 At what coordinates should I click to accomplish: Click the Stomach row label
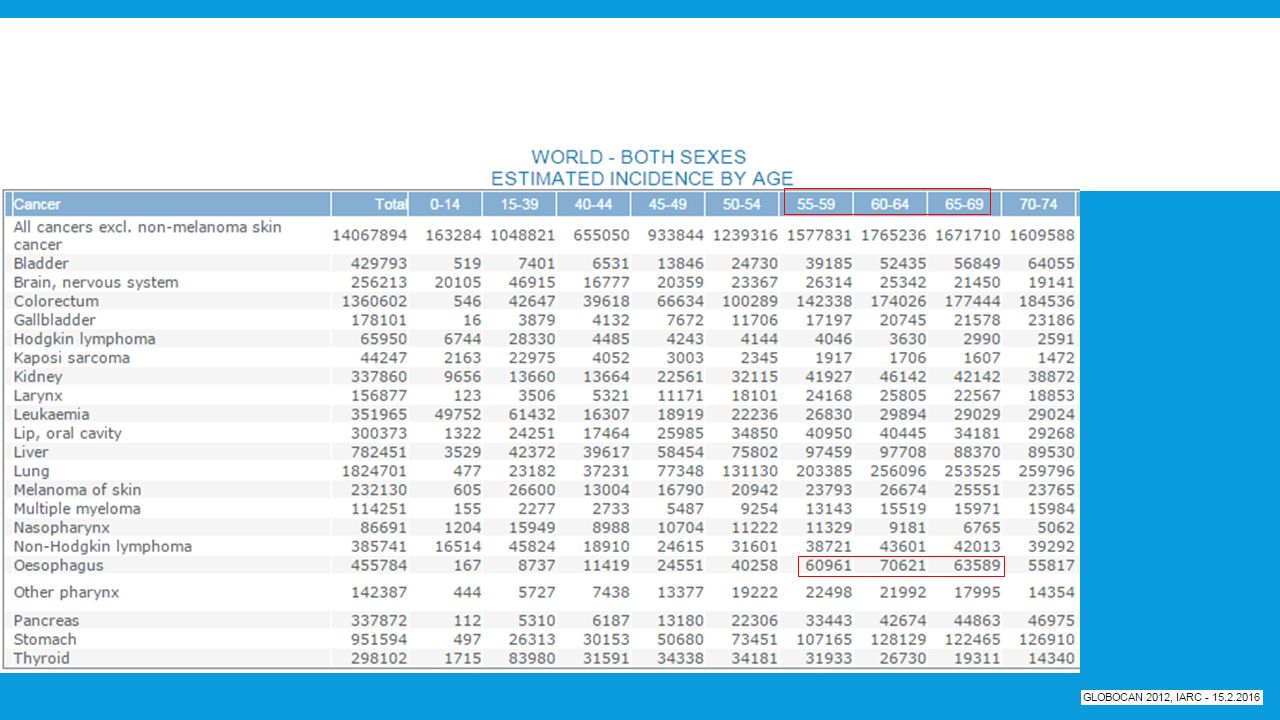[45, 640]
